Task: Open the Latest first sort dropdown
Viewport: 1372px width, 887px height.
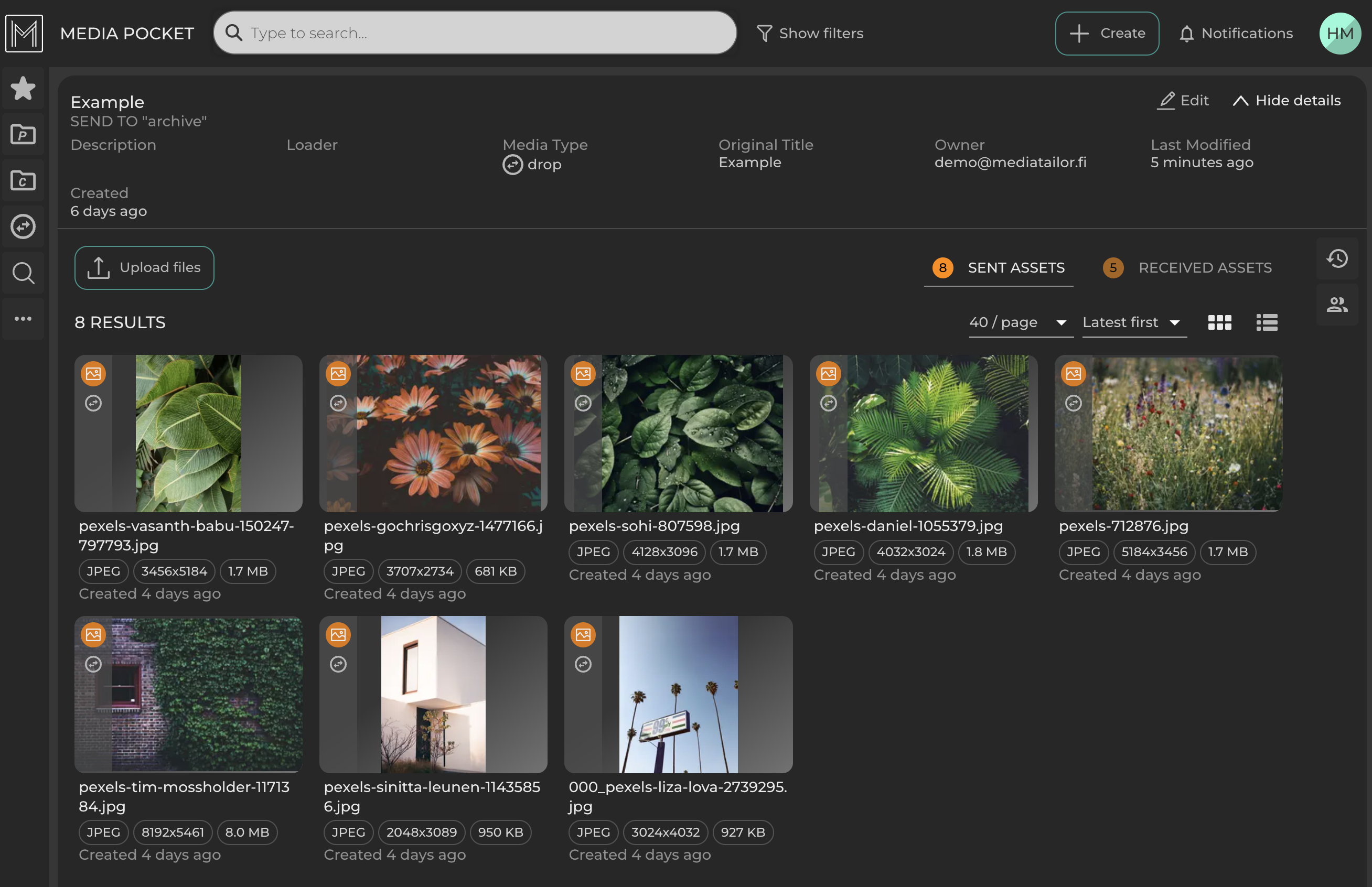Action: coord(1133,322)
